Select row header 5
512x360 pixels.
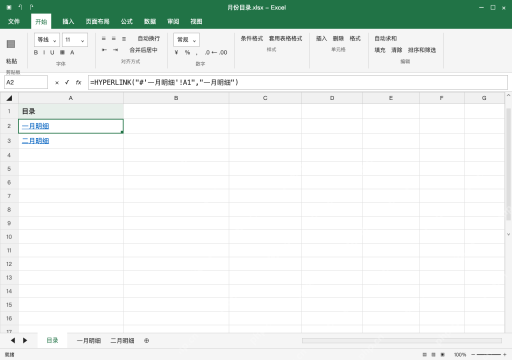9,169
